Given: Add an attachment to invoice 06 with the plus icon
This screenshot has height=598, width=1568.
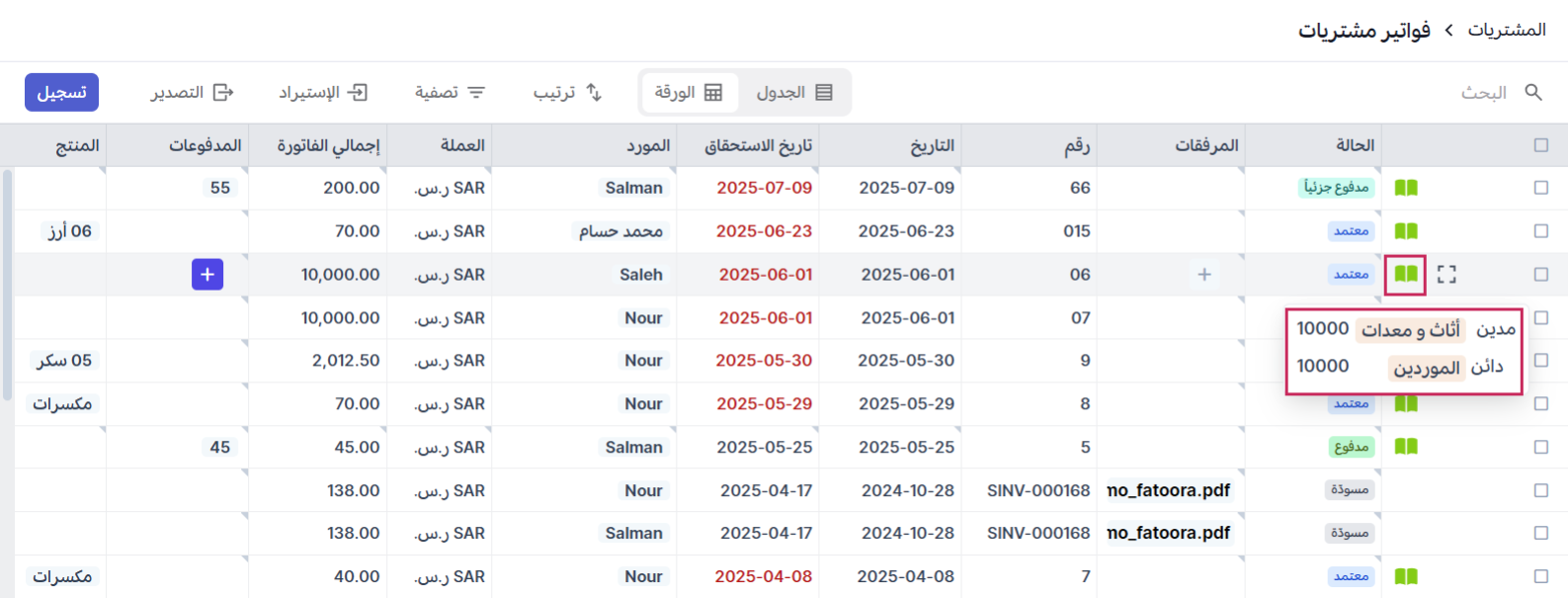Looking at the screenshot, I should [1204, 274].
